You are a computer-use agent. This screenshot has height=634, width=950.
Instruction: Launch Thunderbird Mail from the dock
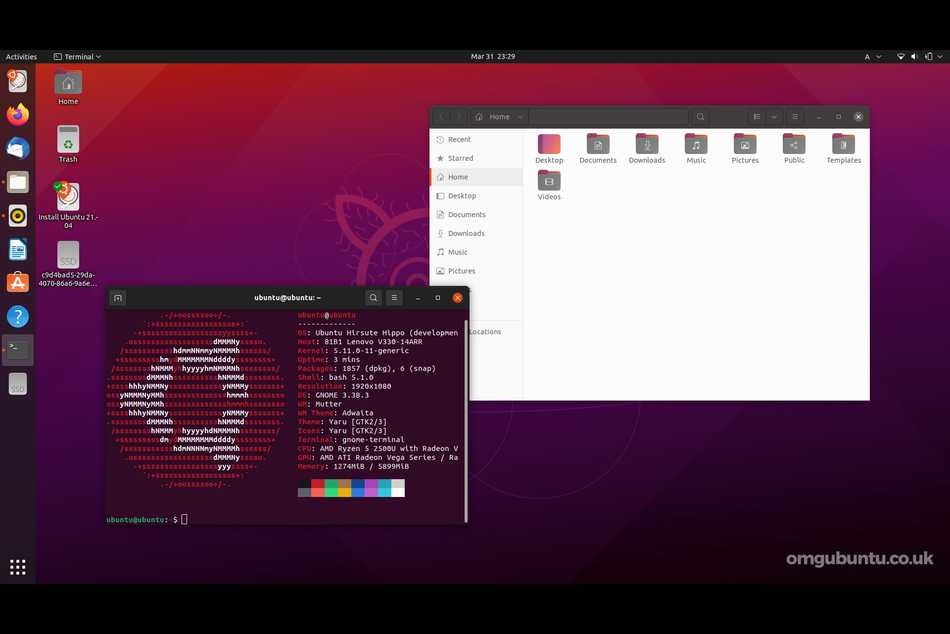(18, 148)
